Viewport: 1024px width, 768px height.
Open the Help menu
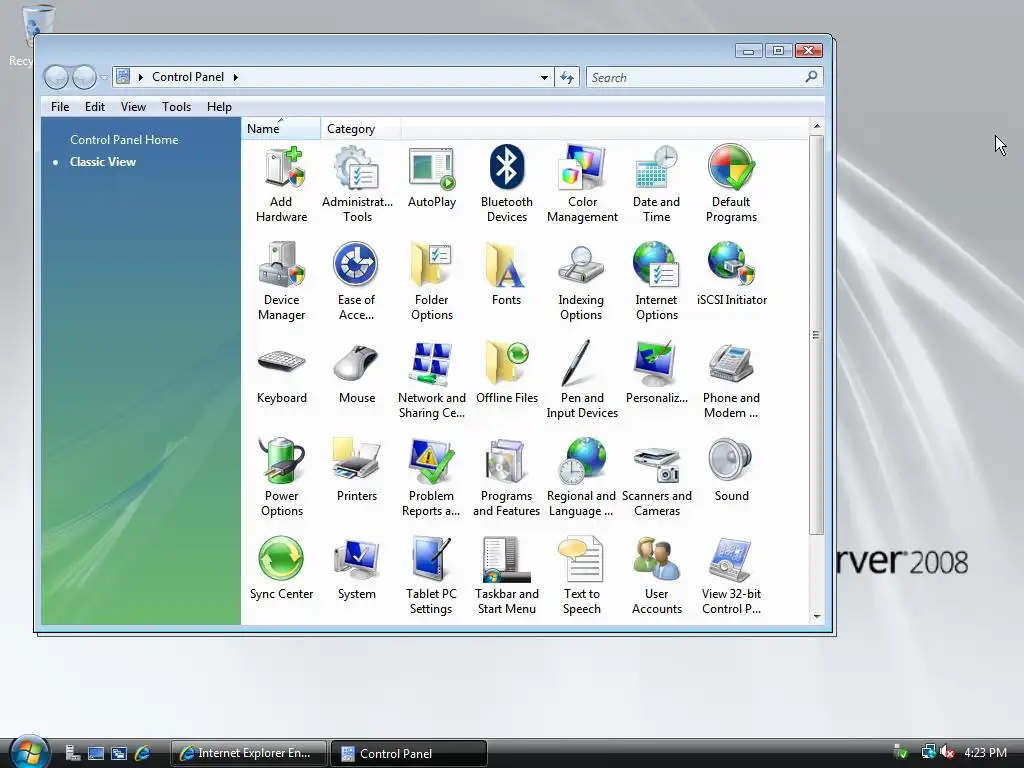click(x=219, y=106)
